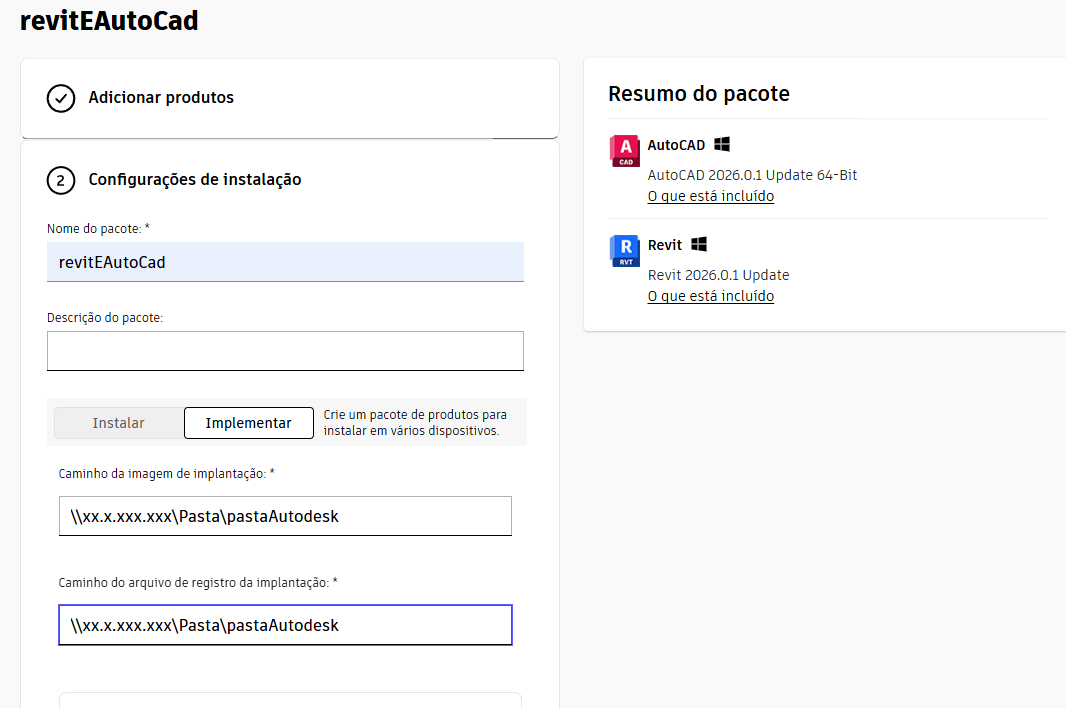The image size is (1066, 708).
Task: Open AutoCAD's O que está incluído link
Action: [x=710, y=196]
